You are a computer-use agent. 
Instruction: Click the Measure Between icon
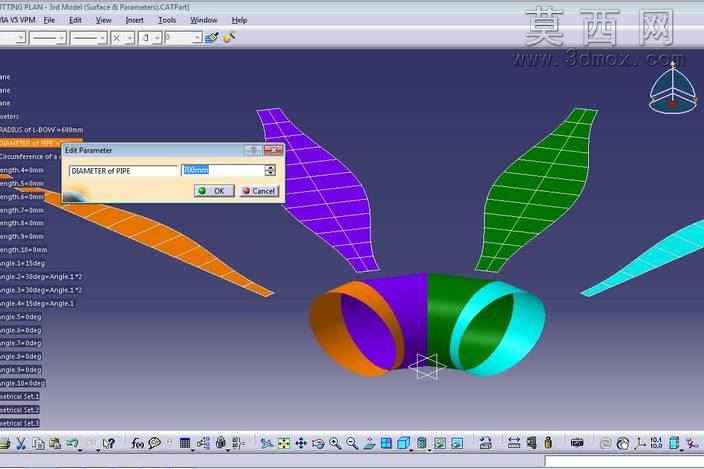(x=514, y=443)
